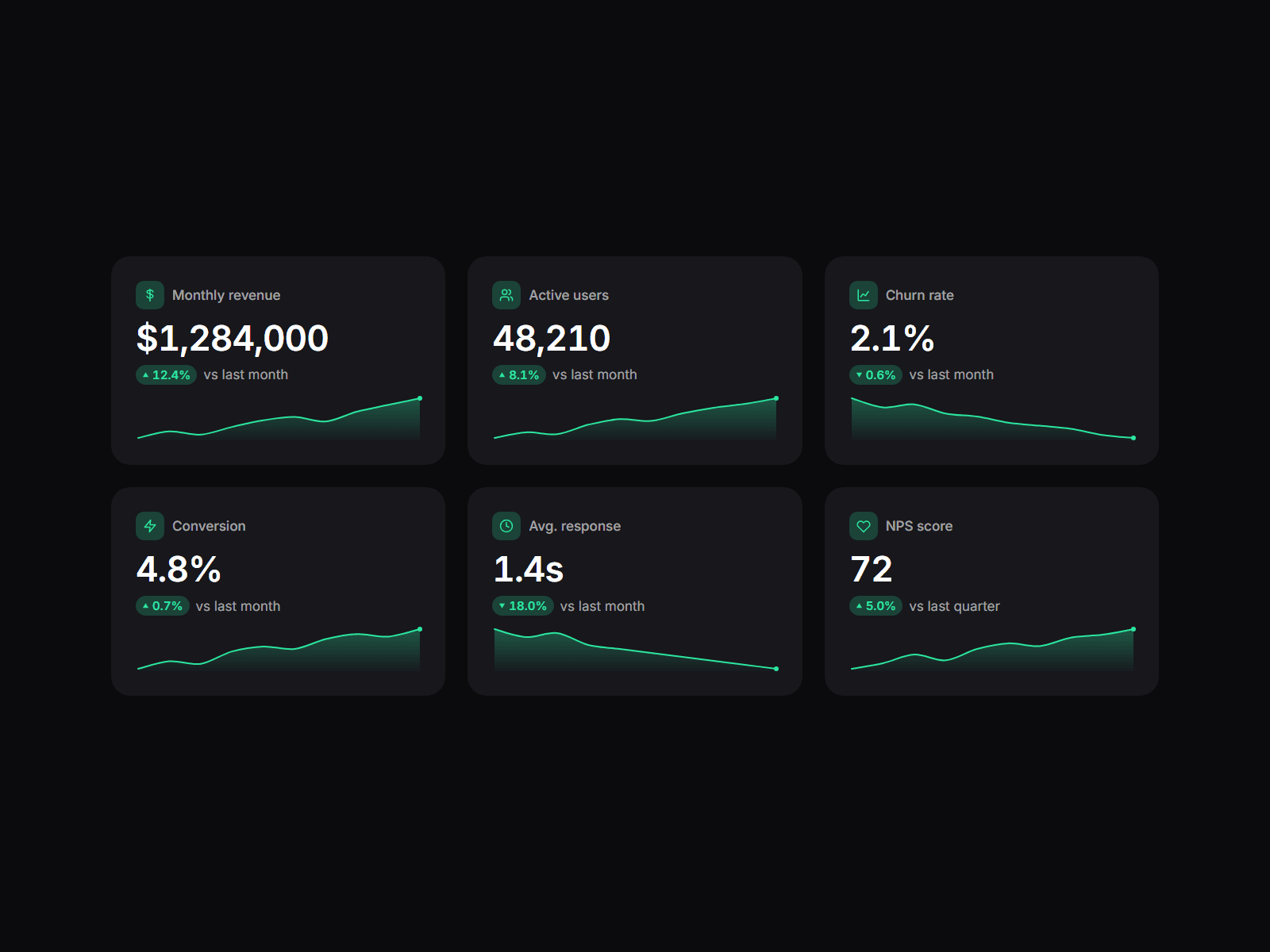The image size is (1270, 952).
Task: Click the 1.4s response time value
Action: [529, 570]
